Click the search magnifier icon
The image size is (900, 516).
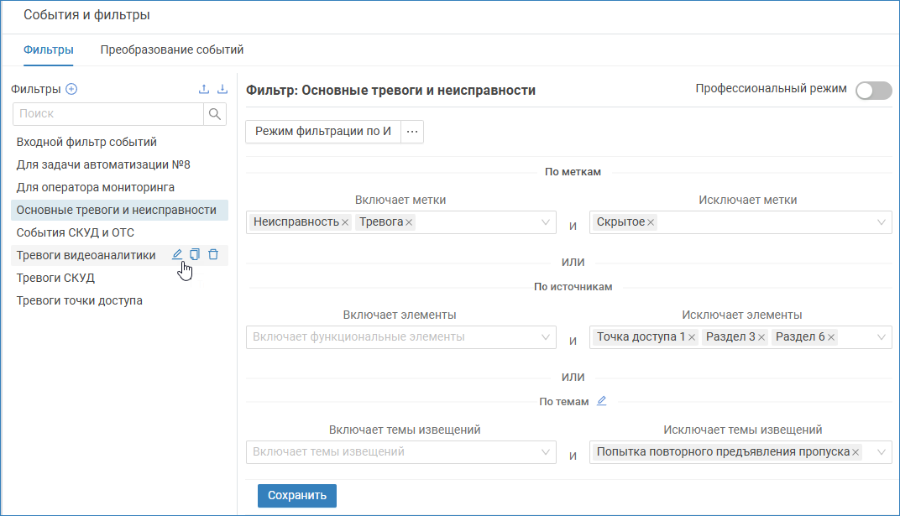[x=215, y=114]
